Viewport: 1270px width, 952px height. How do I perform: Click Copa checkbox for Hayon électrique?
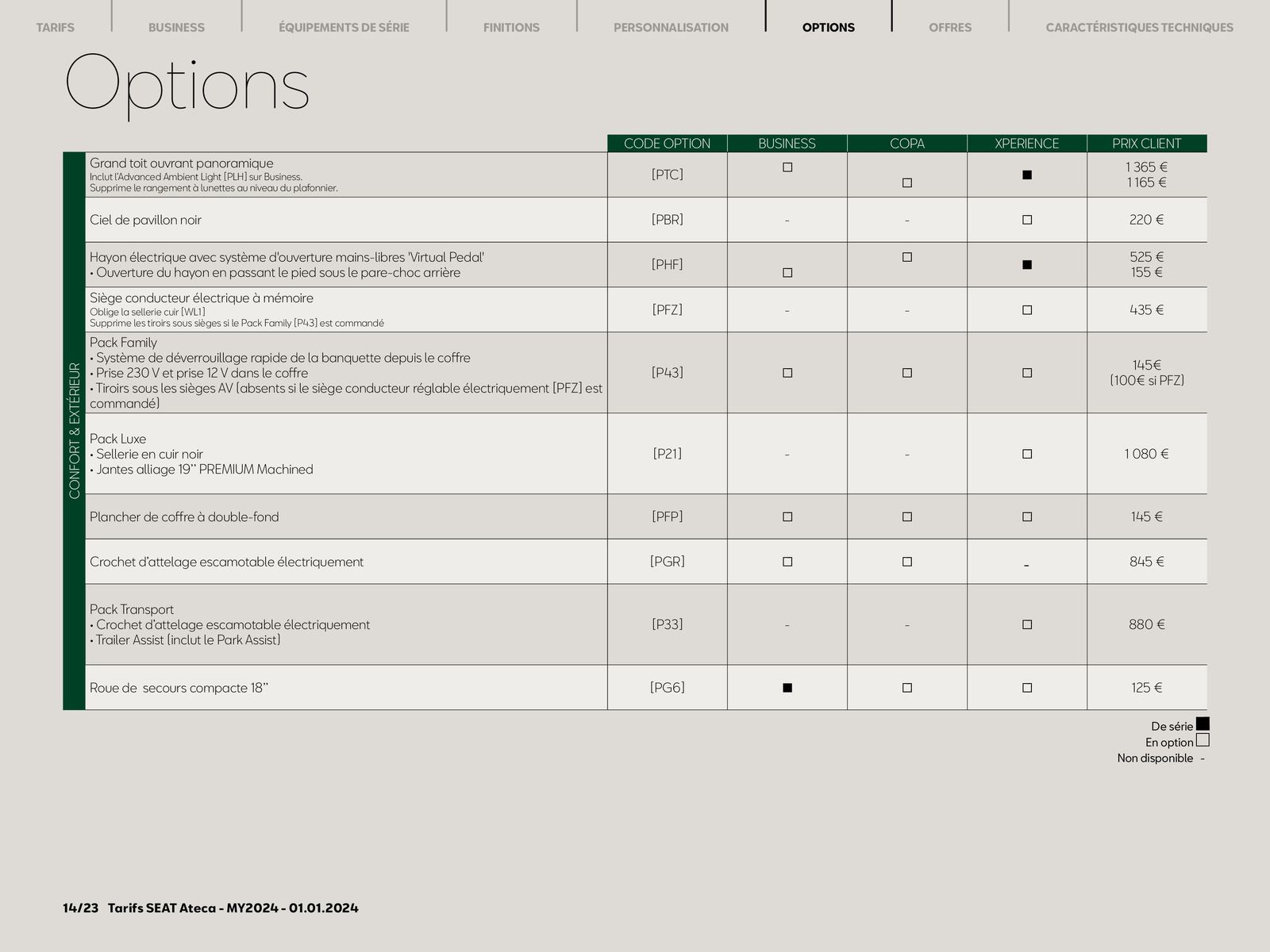(907, 257)
